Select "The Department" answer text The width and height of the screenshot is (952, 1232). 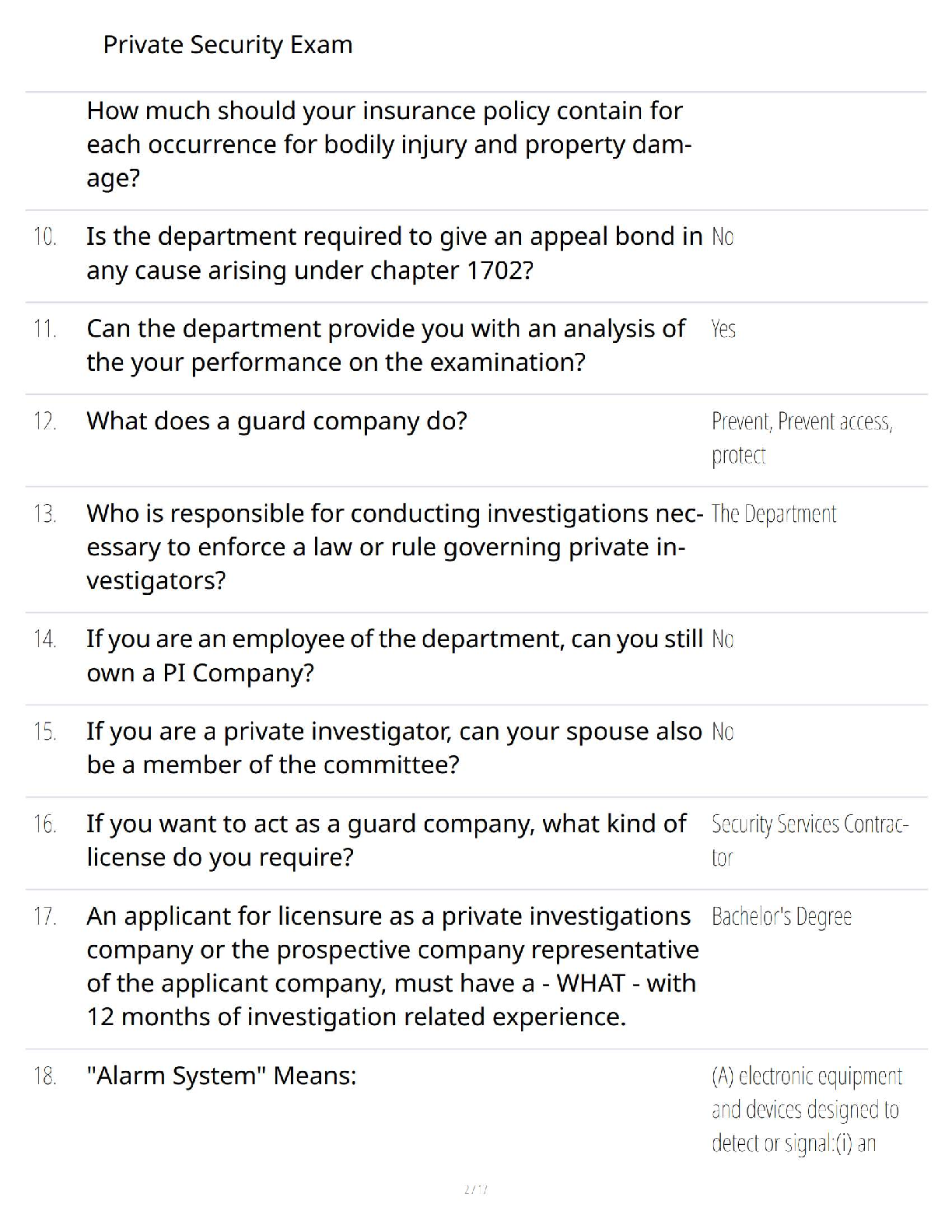[x=774, y=515]
